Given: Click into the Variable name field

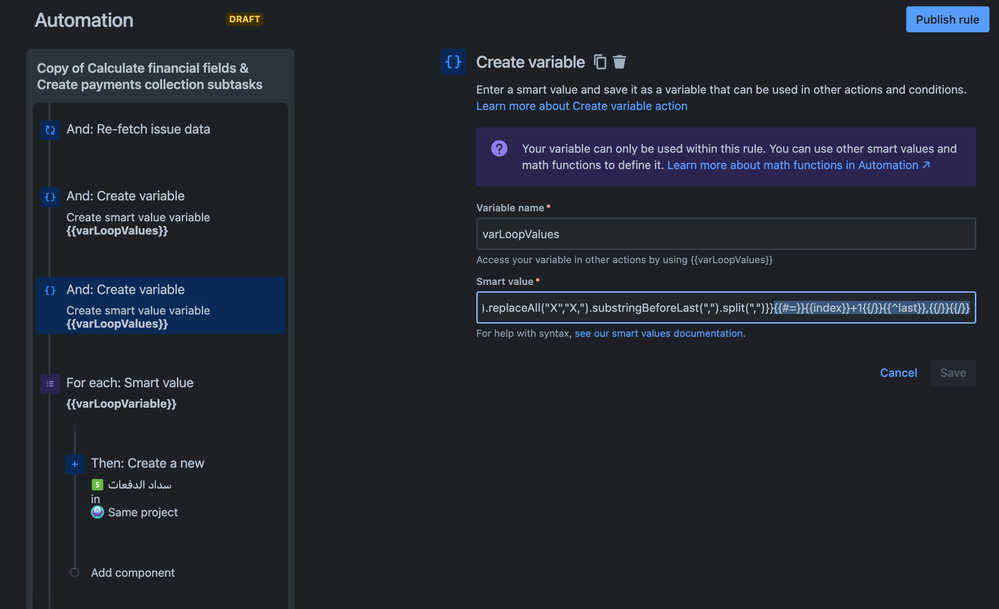Looking at the screenshot, I should (x=725, y=234).
